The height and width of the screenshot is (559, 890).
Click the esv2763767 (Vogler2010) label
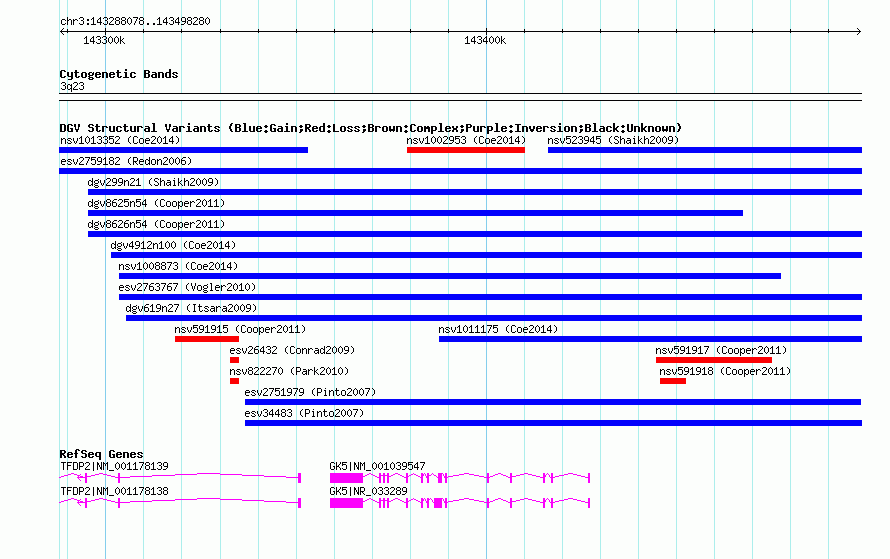coord(187,287)
